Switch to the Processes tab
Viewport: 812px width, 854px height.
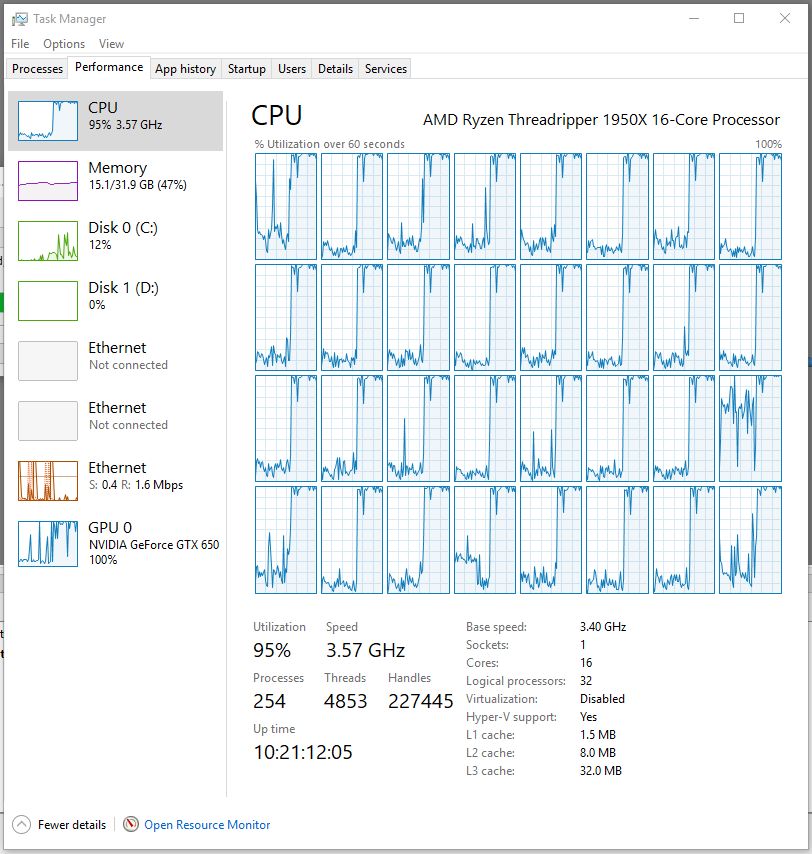point(38,69)
